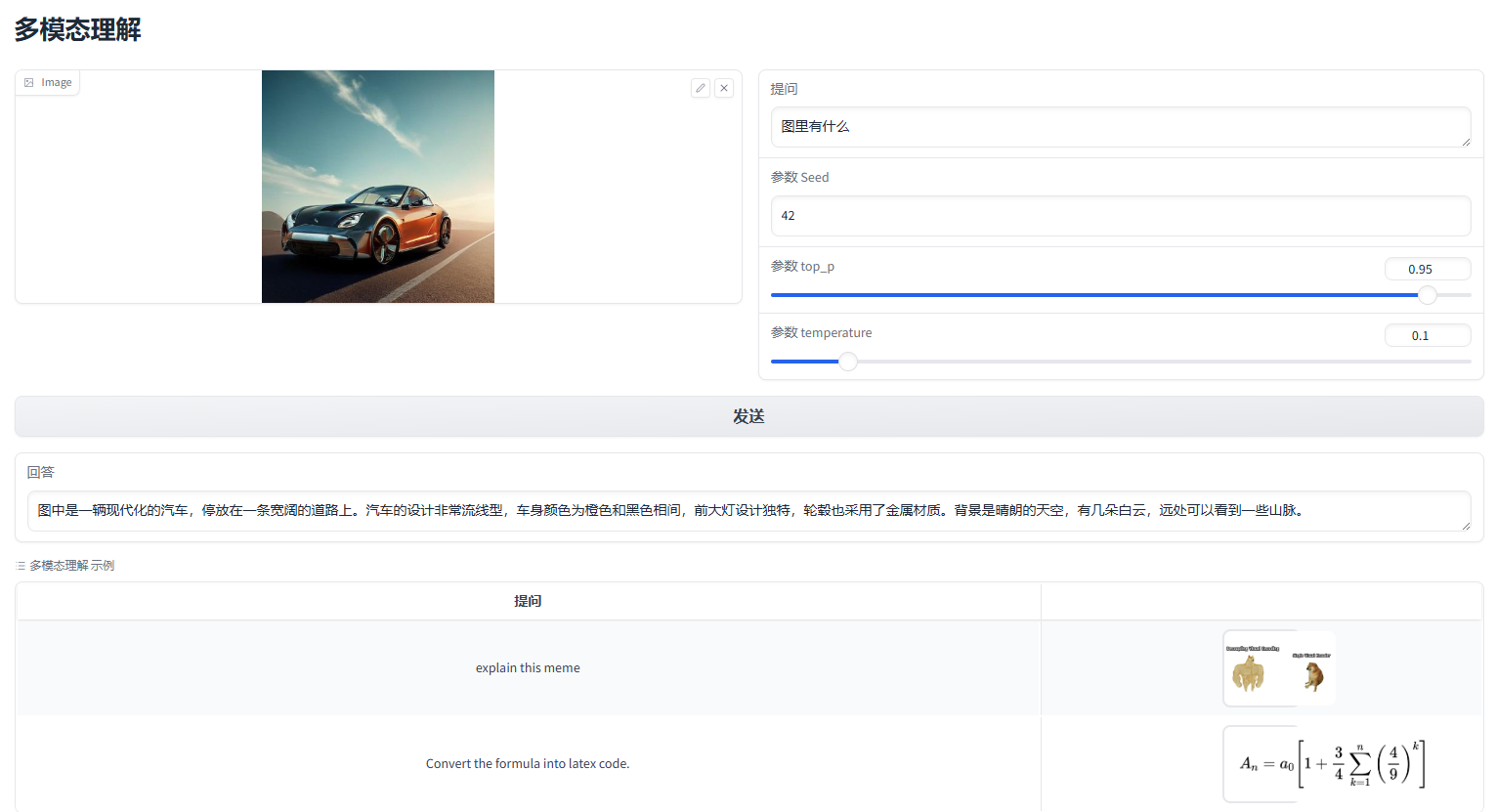Select the 'explain this meme' example
This screenshot has width=1496, height=812.
click(x=528, y=668)
